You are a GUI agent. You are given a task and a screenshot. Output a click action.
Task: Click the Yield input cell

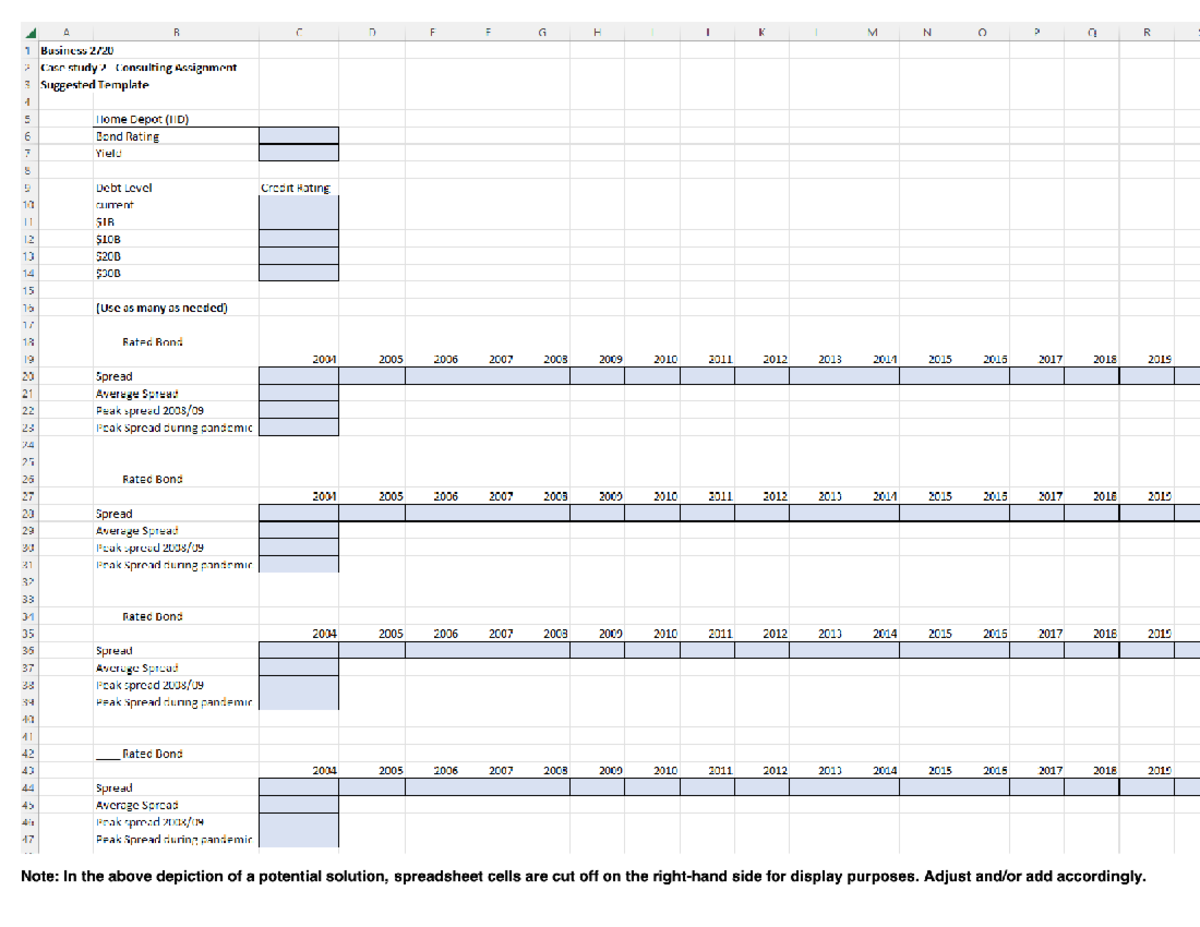click(x=299, y=153)
